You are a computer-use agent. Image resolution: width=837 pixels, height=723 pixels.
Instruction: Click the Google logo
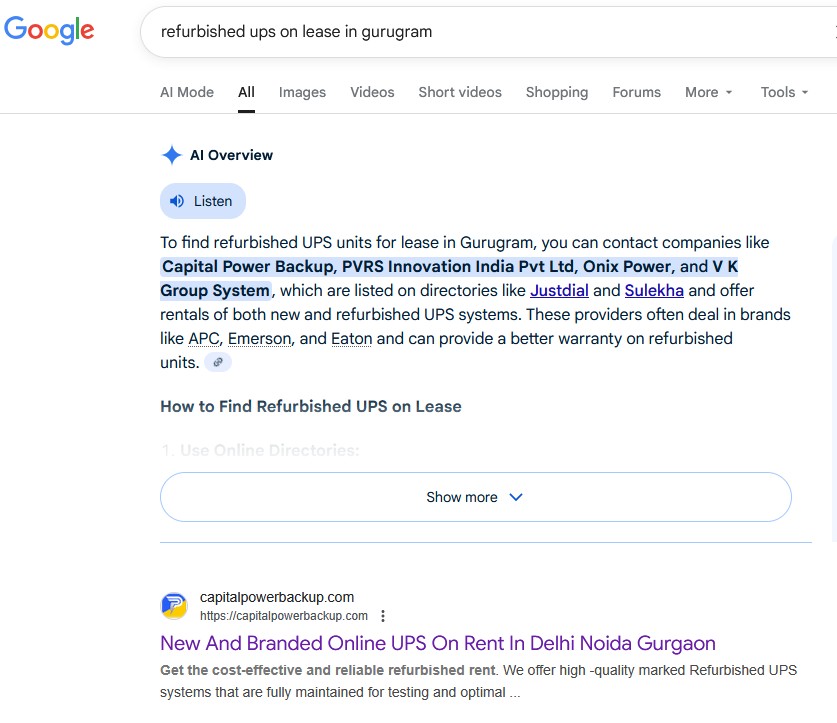[x=49, y=30]
